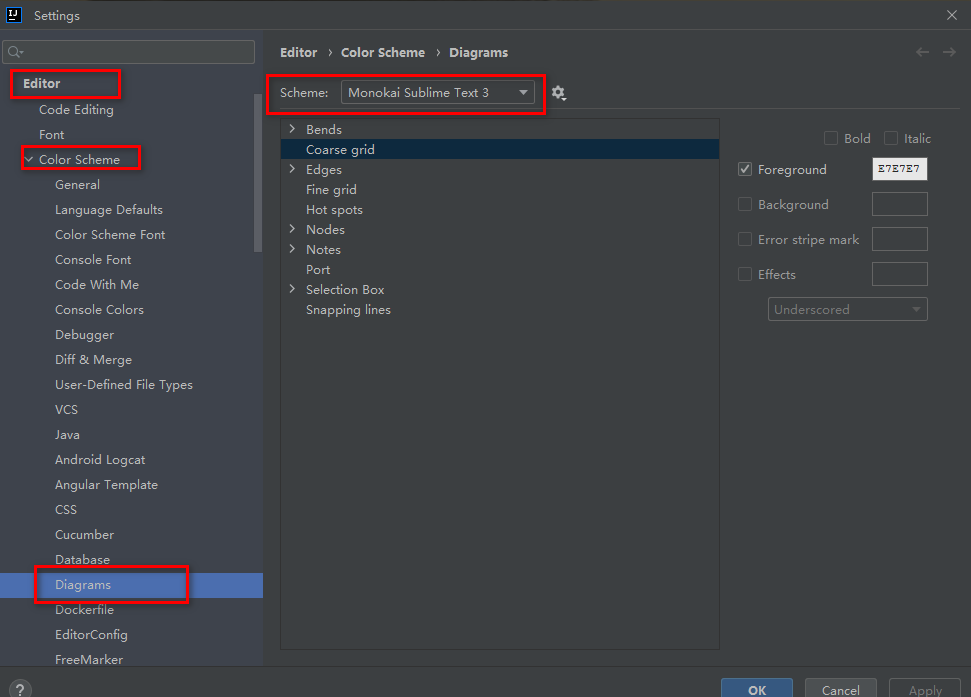The width and height of the screenshot is (971, 697).
Task: Tick the Error stripe mark checkbox
Action: coord(745,239)
